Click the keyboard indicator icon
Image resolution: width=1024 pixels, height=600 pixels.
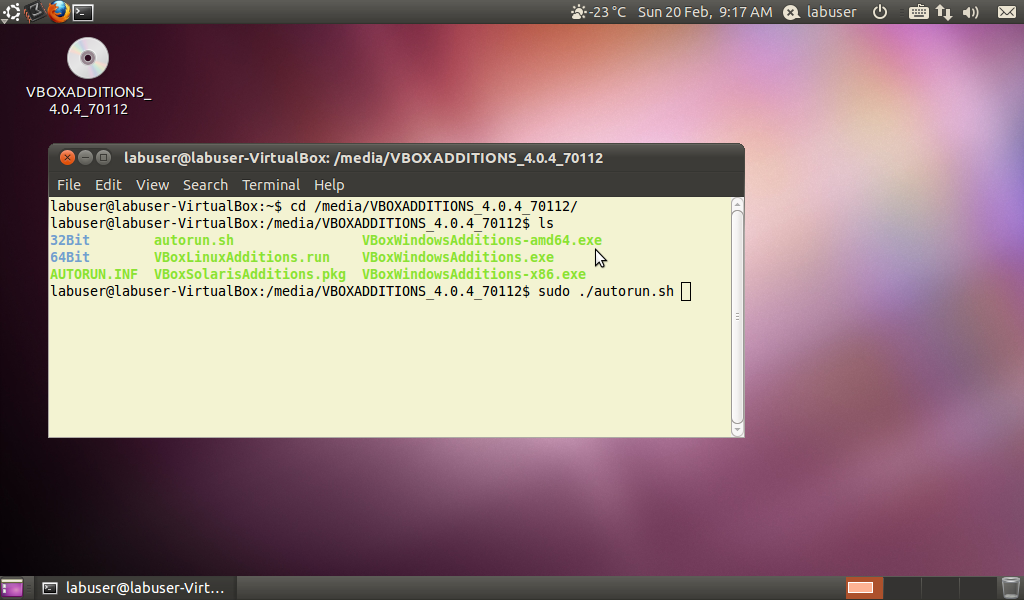tap(918, 12)
